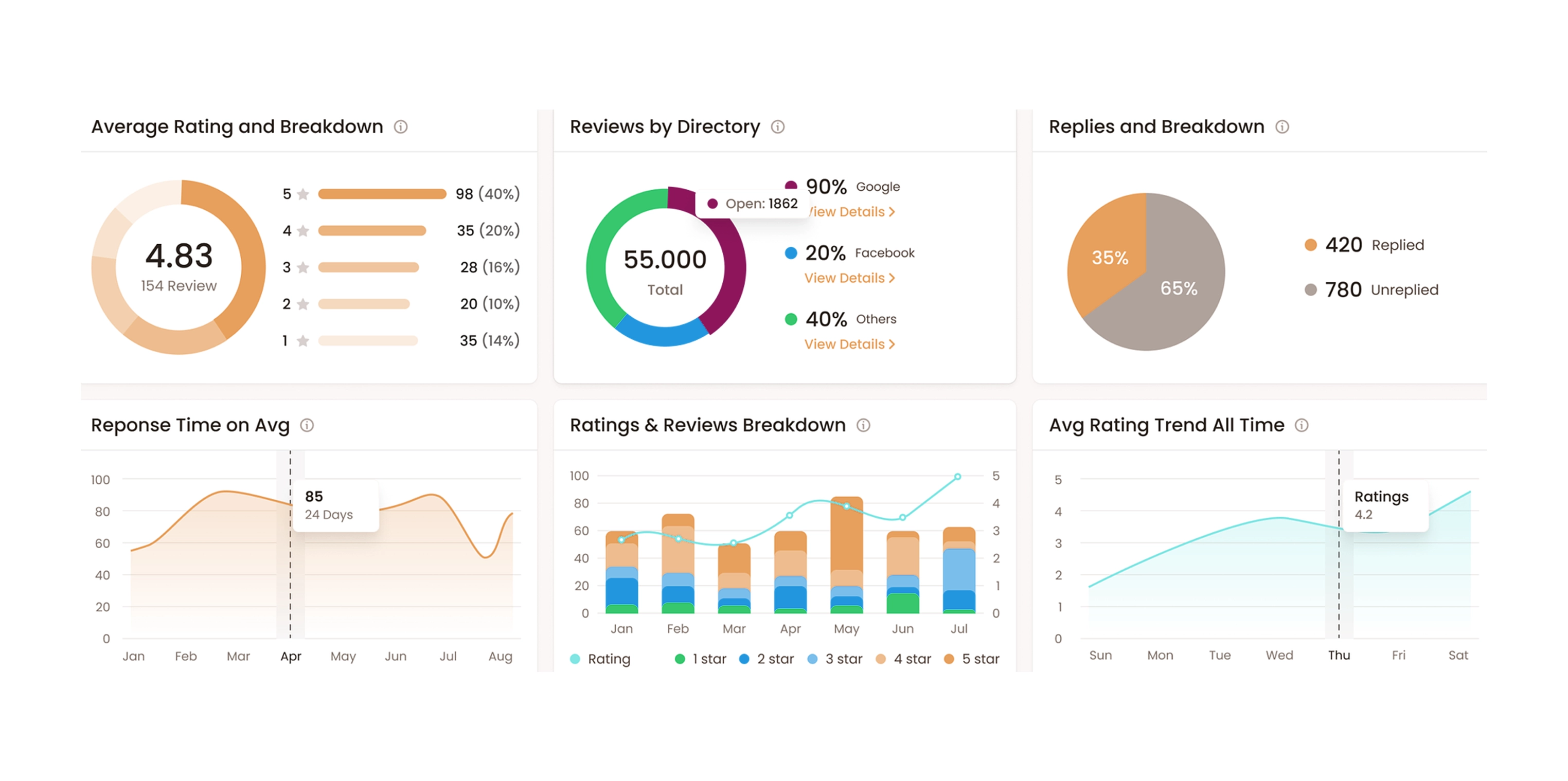Select the Thu label on rating trend axis
The width and height of the screenshot is (1568, 781).
pos(1339,655)
